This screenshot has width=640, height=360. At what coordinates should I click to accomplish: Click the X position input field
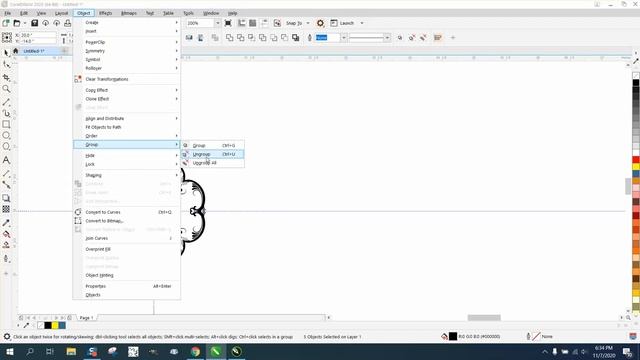[x=38, y=35]
